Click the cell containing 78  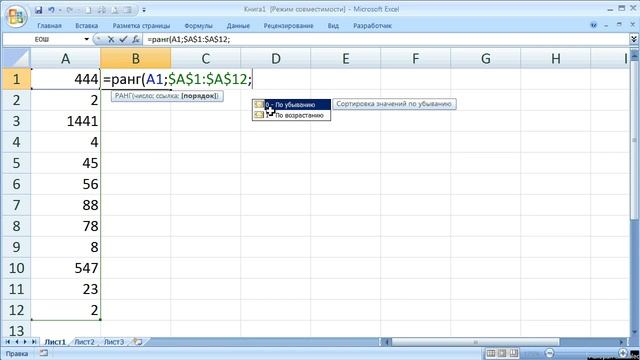65,226
